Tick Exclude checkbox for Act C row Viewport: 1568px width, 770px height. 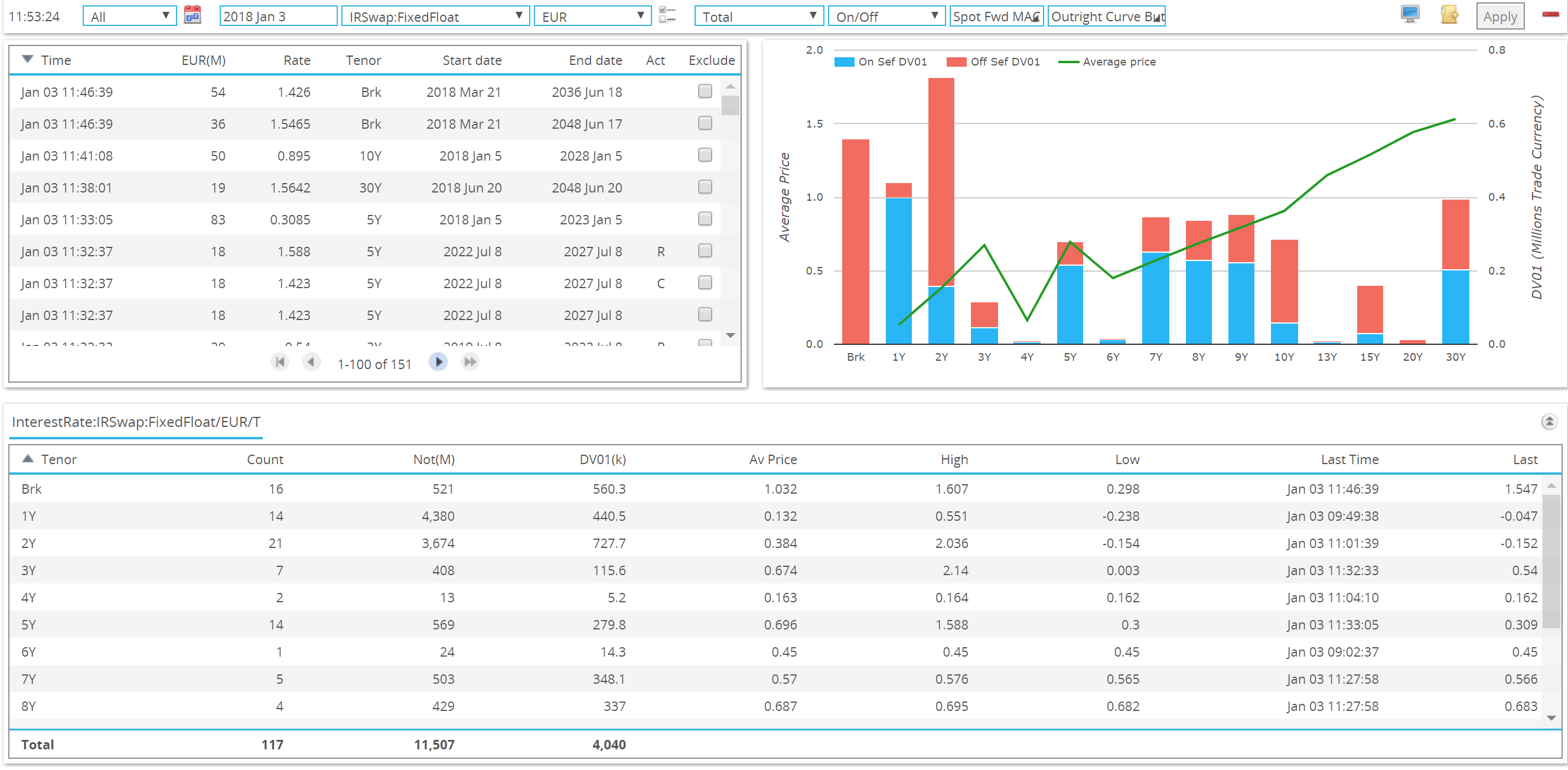705,282
